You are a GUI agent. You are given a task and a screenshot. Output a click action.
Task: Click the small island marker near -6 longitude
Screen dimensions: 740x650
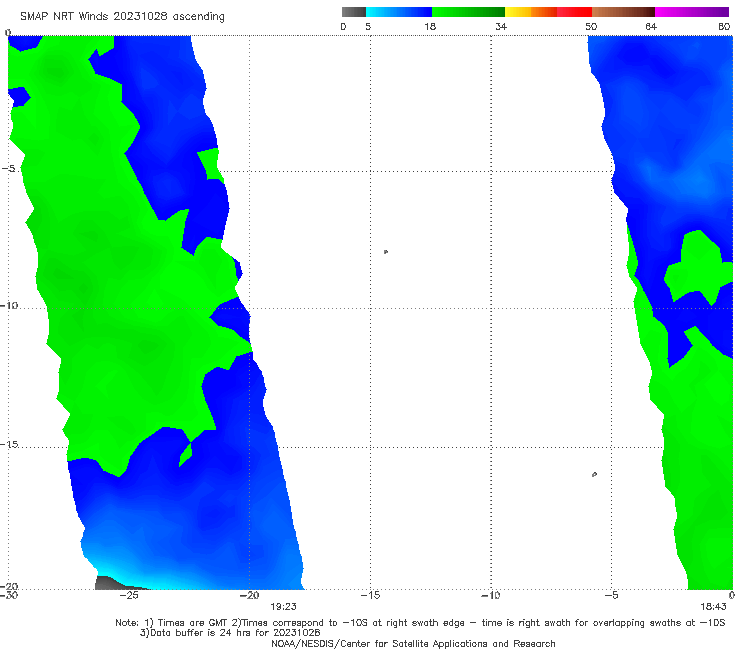pyautogui.click(x=594, y=474)
